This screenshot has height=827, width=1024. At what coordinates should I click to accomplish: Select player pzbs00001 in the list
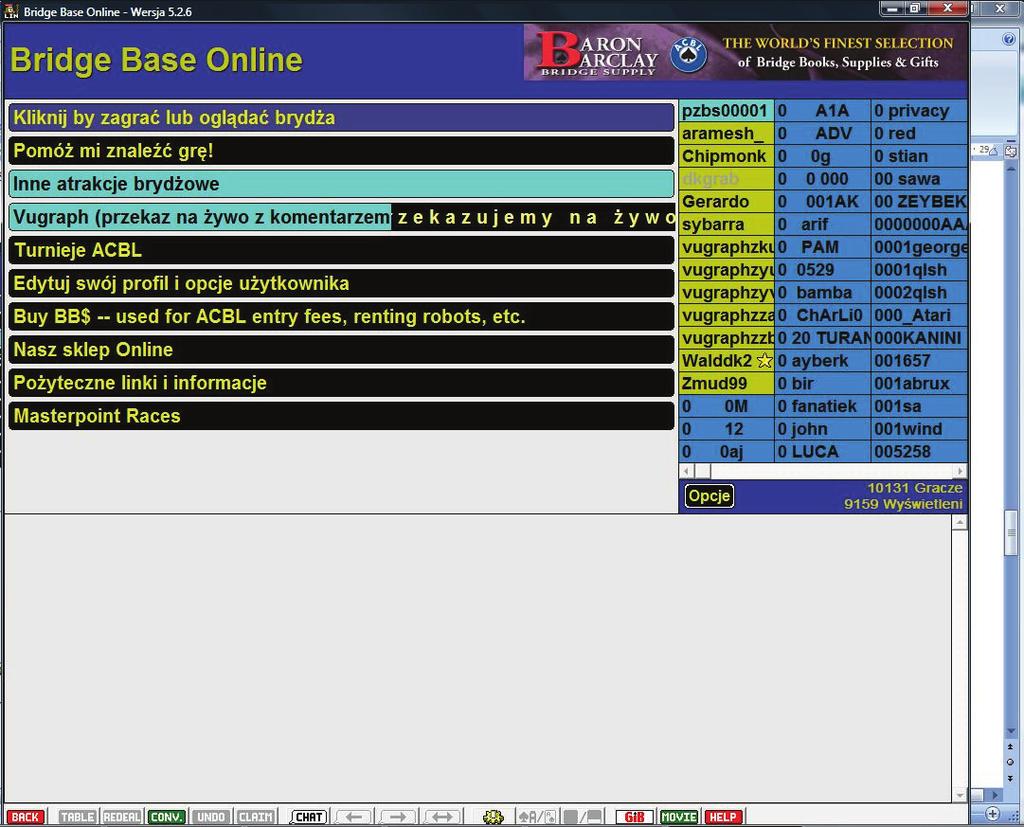point(726,111)
